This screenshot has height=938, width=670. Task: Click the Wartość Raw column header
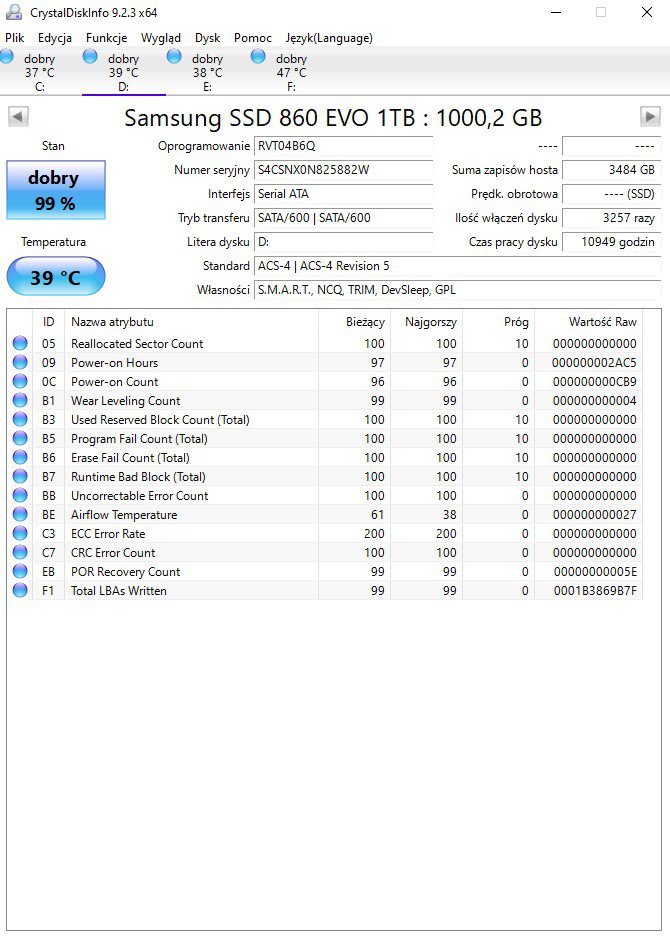point(589,322)
